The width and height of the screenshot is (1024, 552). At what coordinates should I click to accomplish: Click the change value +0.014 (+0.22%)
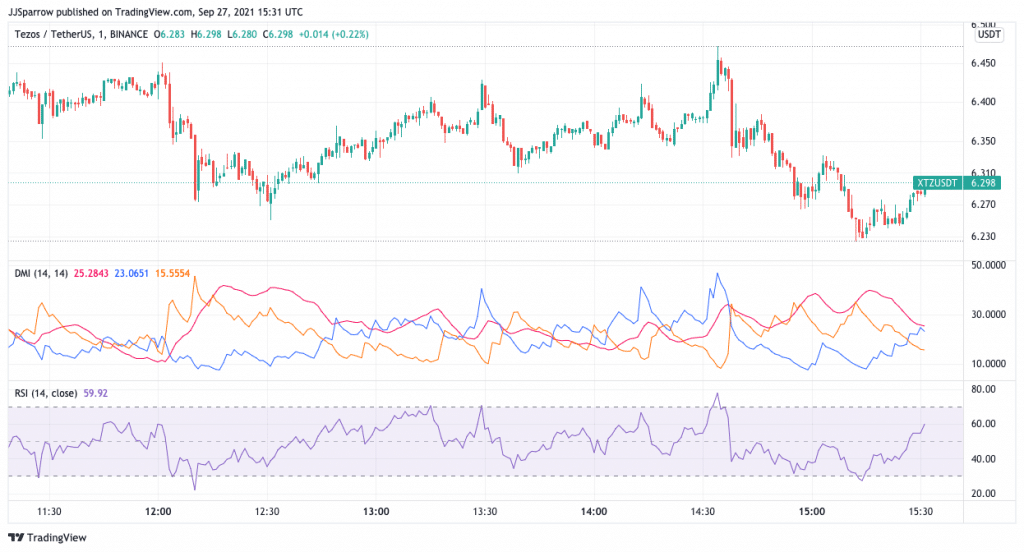click(334, 34)
